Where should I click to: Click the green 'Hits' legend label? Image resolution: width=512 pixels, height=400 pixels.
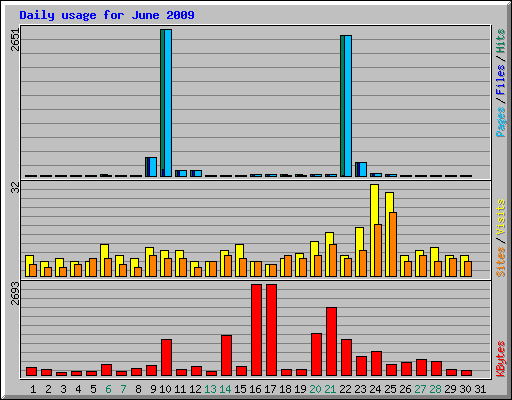(501, 41)
